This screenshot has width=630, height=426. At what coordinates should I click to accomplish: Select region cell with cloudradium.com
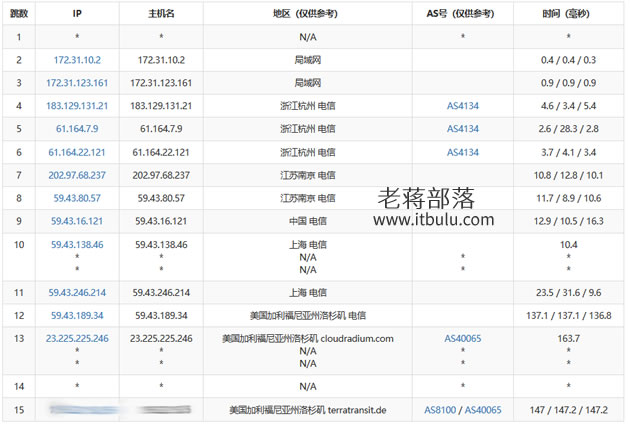[307, 350]
